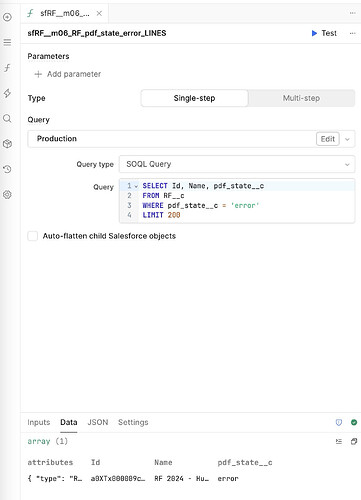Click the RF 2024 Name cell
361x500 pixels.
pos(181,478)
